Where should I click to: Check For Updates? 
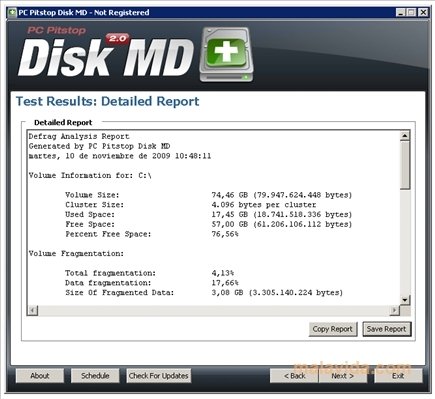click(x=159, y=376)
